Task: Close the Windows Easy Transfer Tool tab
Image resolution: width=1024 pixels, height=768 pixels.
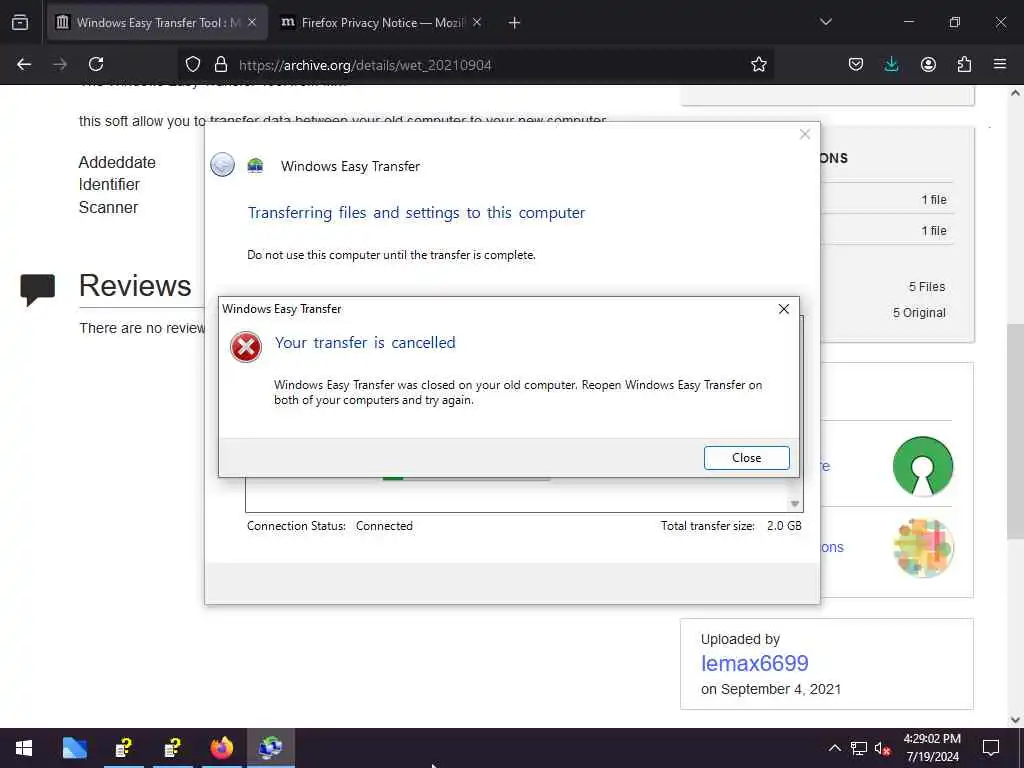Action: click(252, 23)
